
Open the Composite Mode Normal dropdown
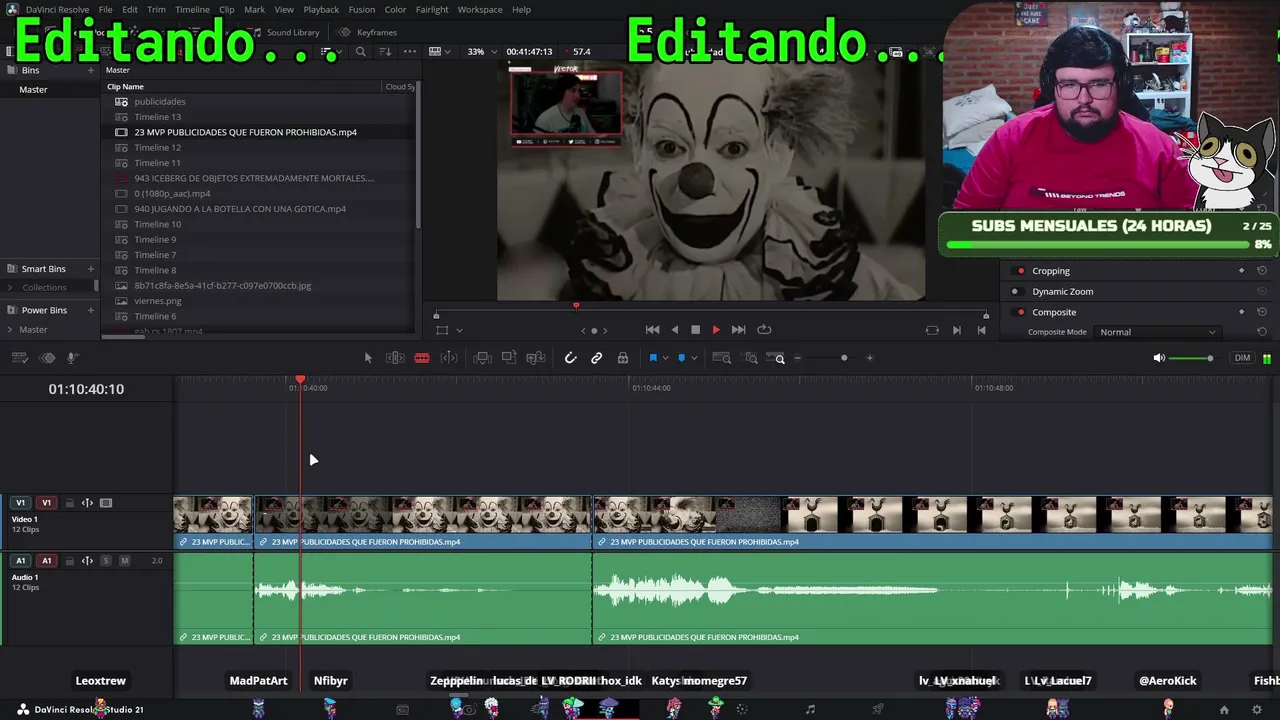coord(1157,332)
